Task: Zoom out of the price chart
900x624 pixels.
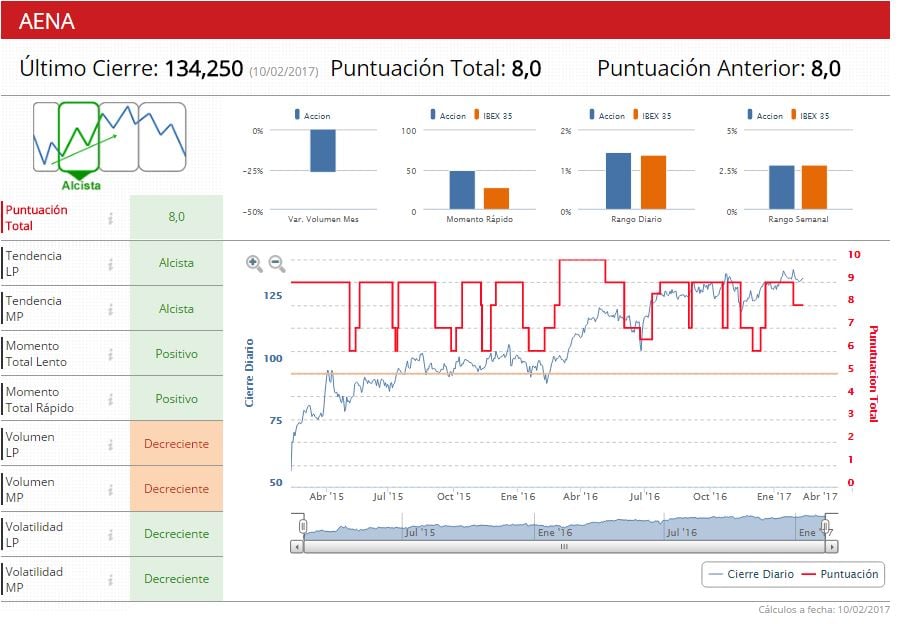Action: coord(277,263)
